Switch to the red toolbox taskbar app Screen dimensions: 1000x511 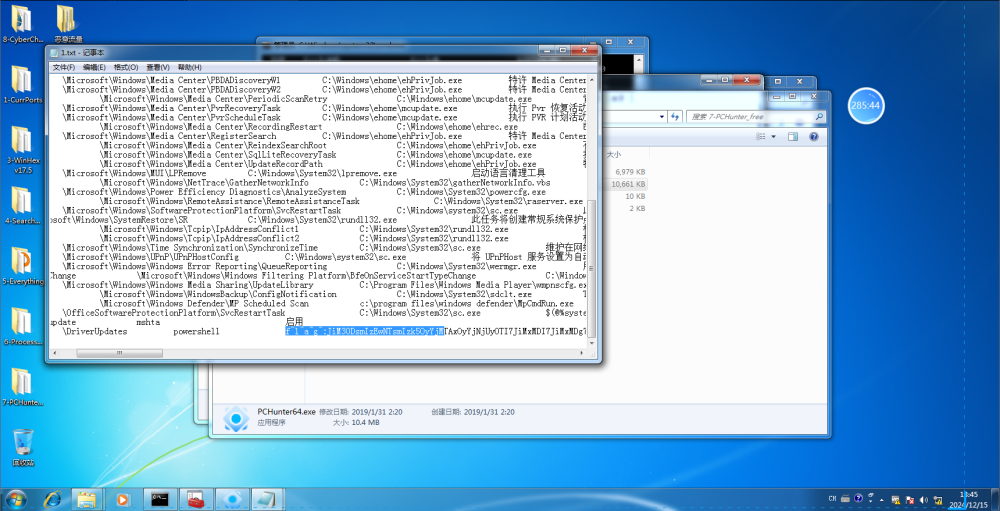(x=195, y=498)
